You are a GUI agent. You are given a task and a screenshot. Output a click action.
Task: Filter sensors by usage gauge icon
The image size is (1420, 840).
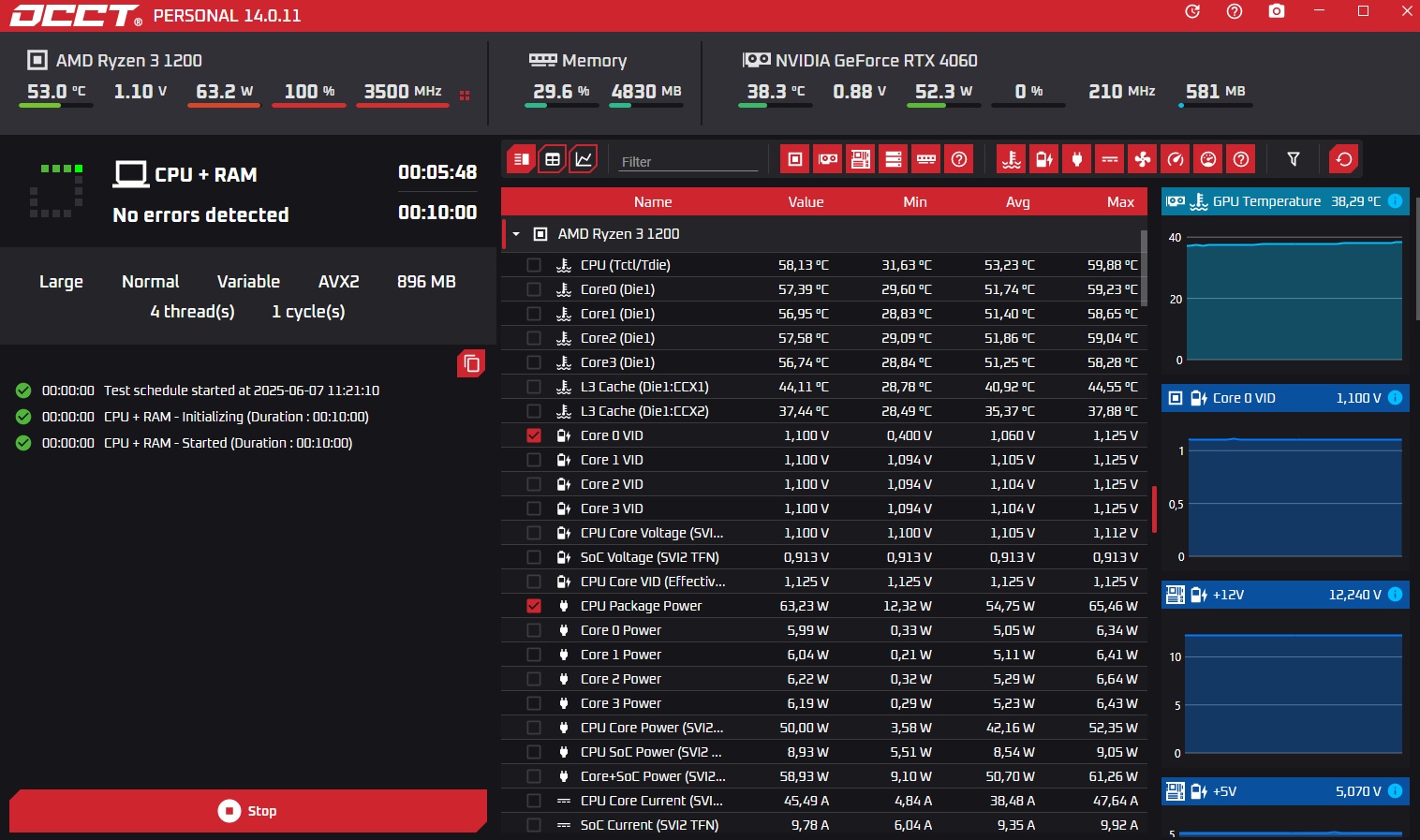pyautogui.click(x=1208, y=159)
